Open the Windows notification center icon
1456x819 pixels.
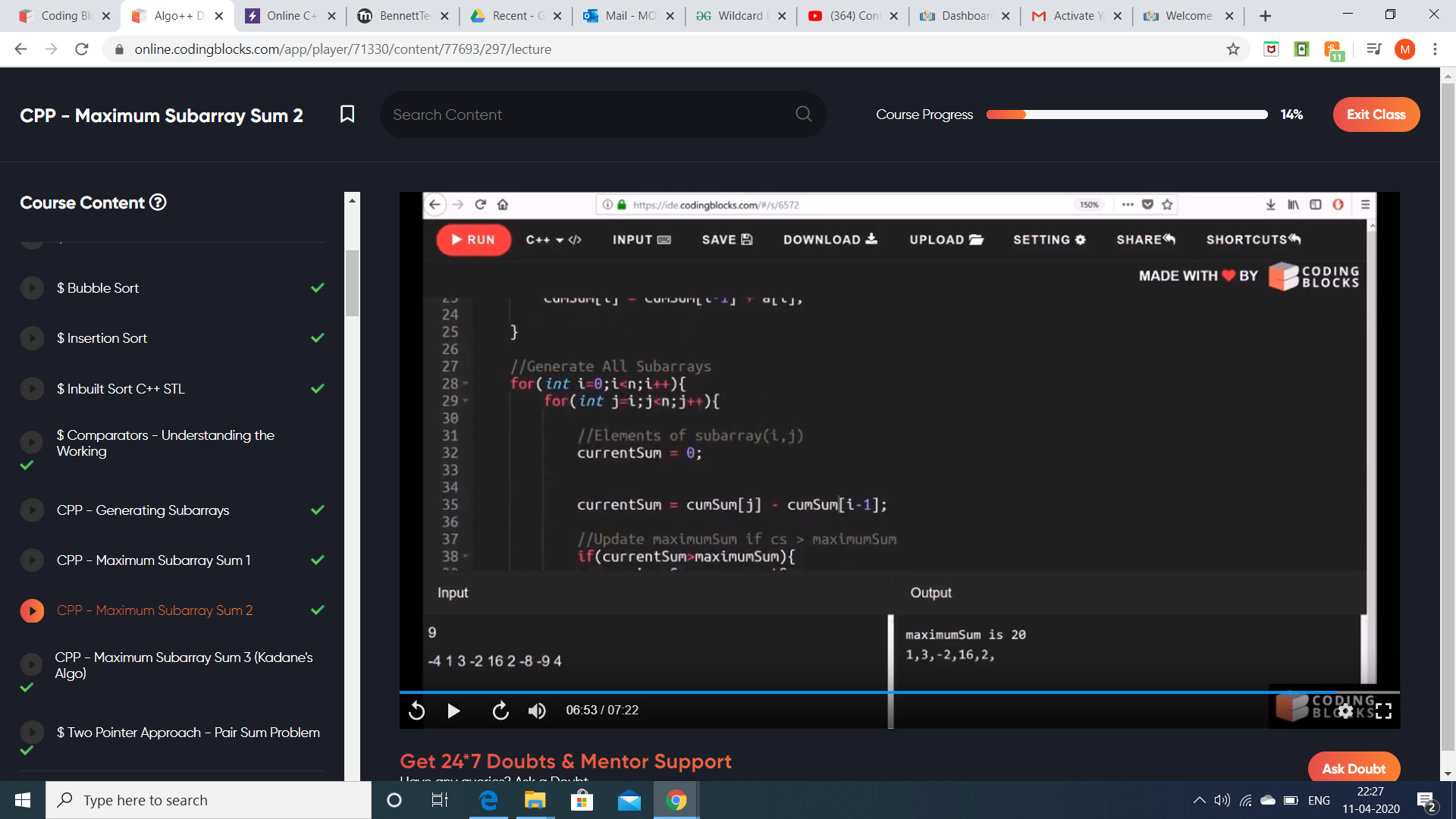point(1426,801)
